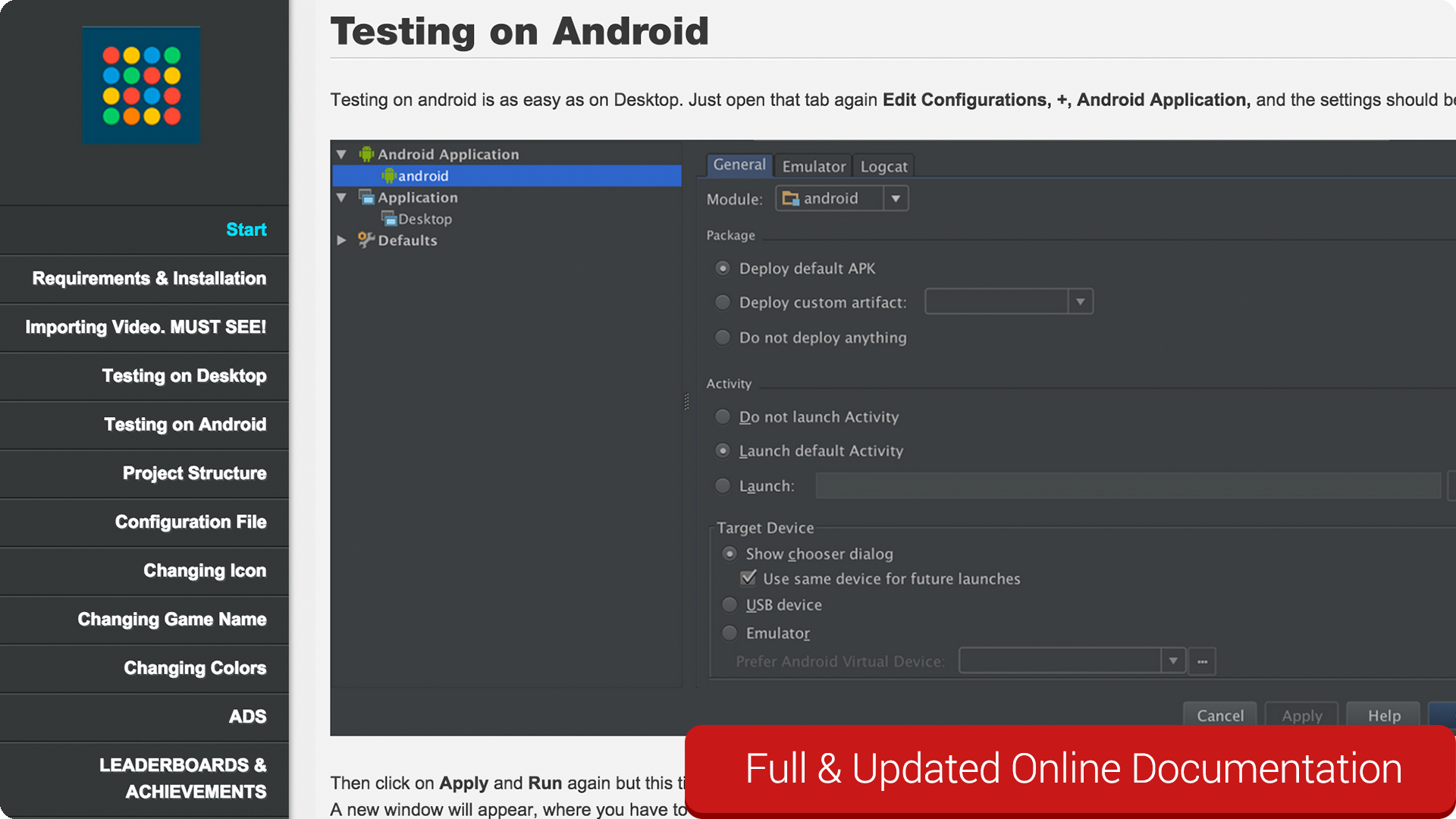Screen dimensions: 1456x819
Task: Collapse the Android Application tree node
Action: (341, 155)
